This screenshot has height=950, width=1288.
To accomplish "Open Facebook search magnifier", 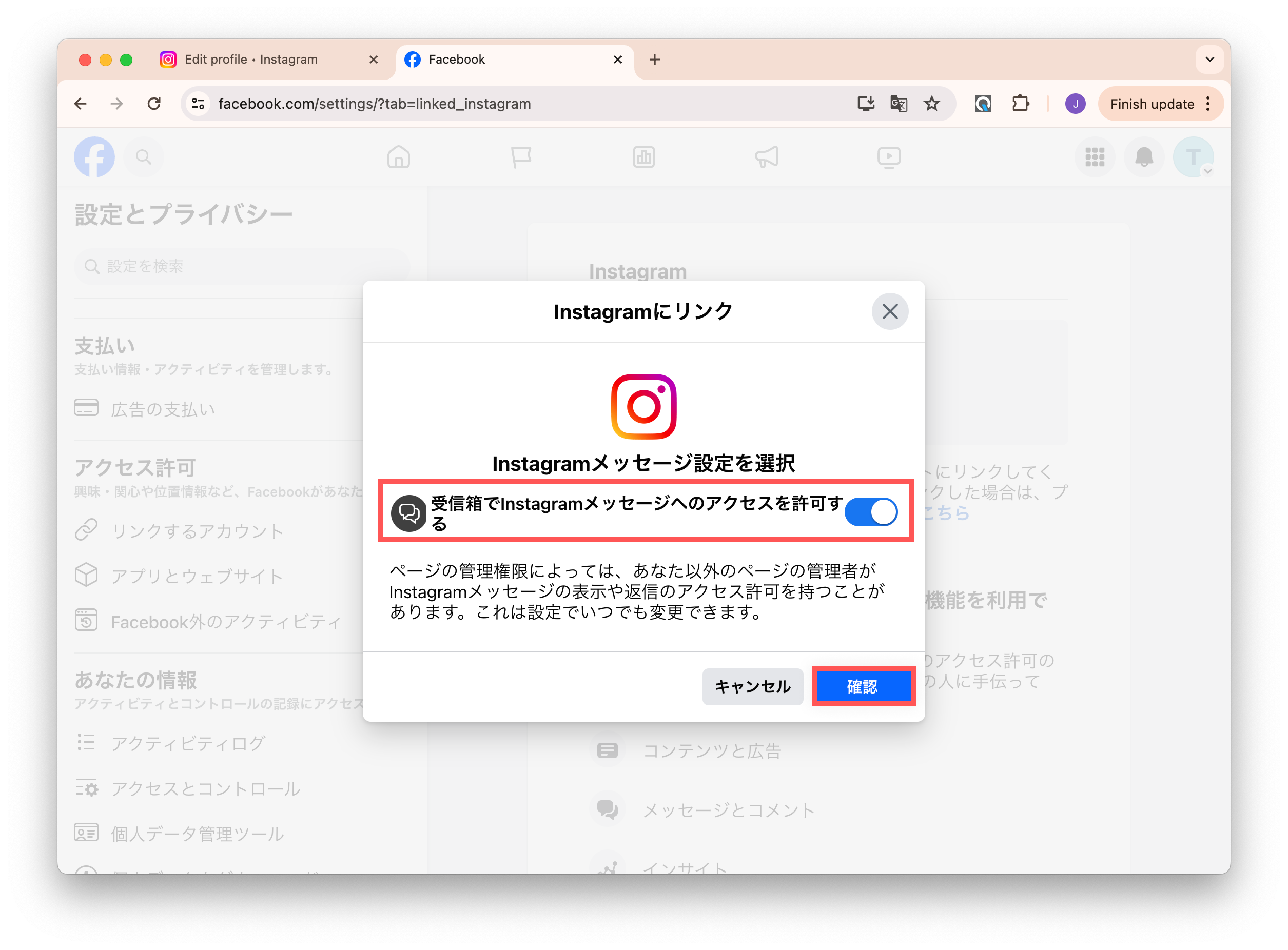I will 143,157.
